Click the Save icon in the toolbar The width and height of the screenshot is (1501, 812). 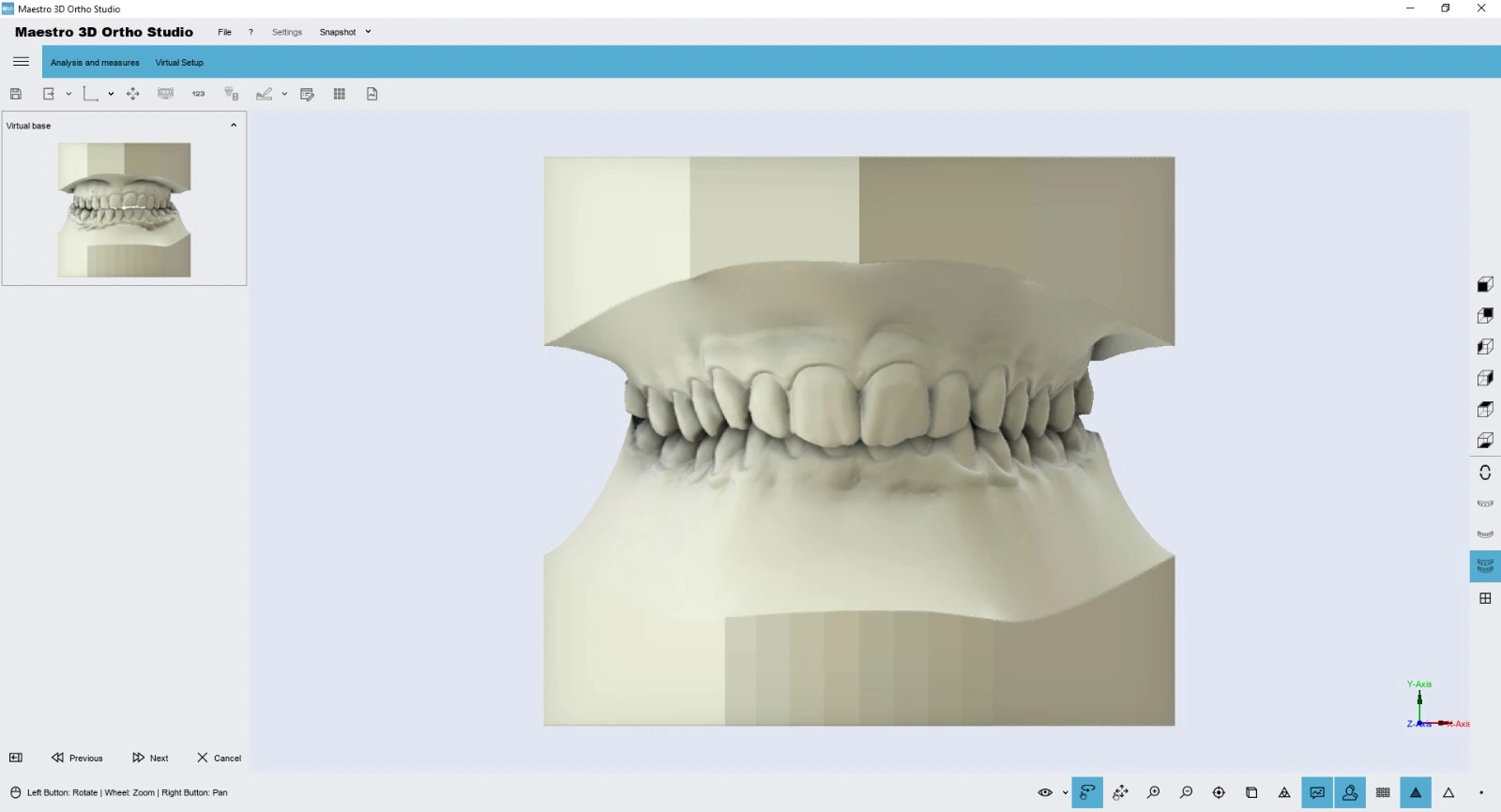point(16,94)
